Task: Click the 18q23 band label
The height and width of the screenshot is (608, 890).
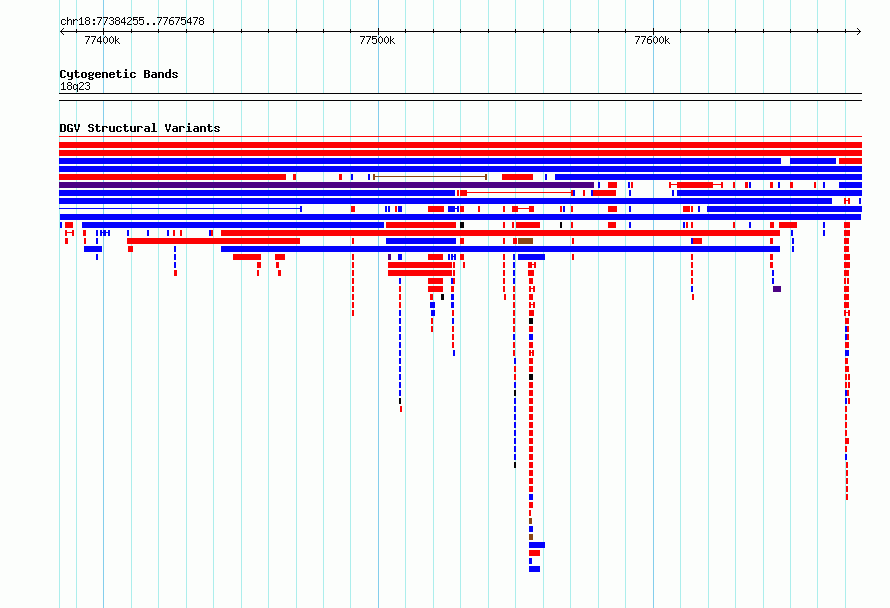Action: pyautogui.click(x=75, y=86)
